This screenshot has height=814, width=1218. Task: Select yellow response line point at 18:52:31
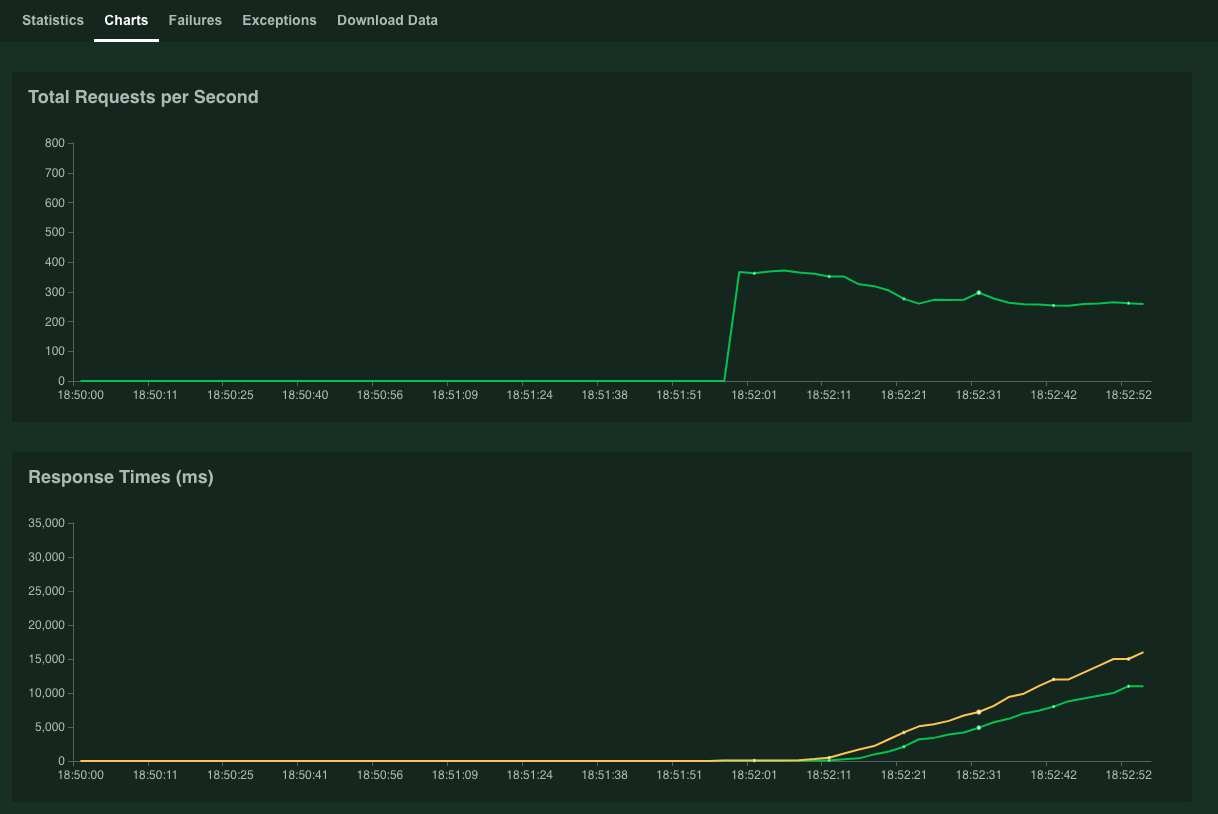(978, 712)
